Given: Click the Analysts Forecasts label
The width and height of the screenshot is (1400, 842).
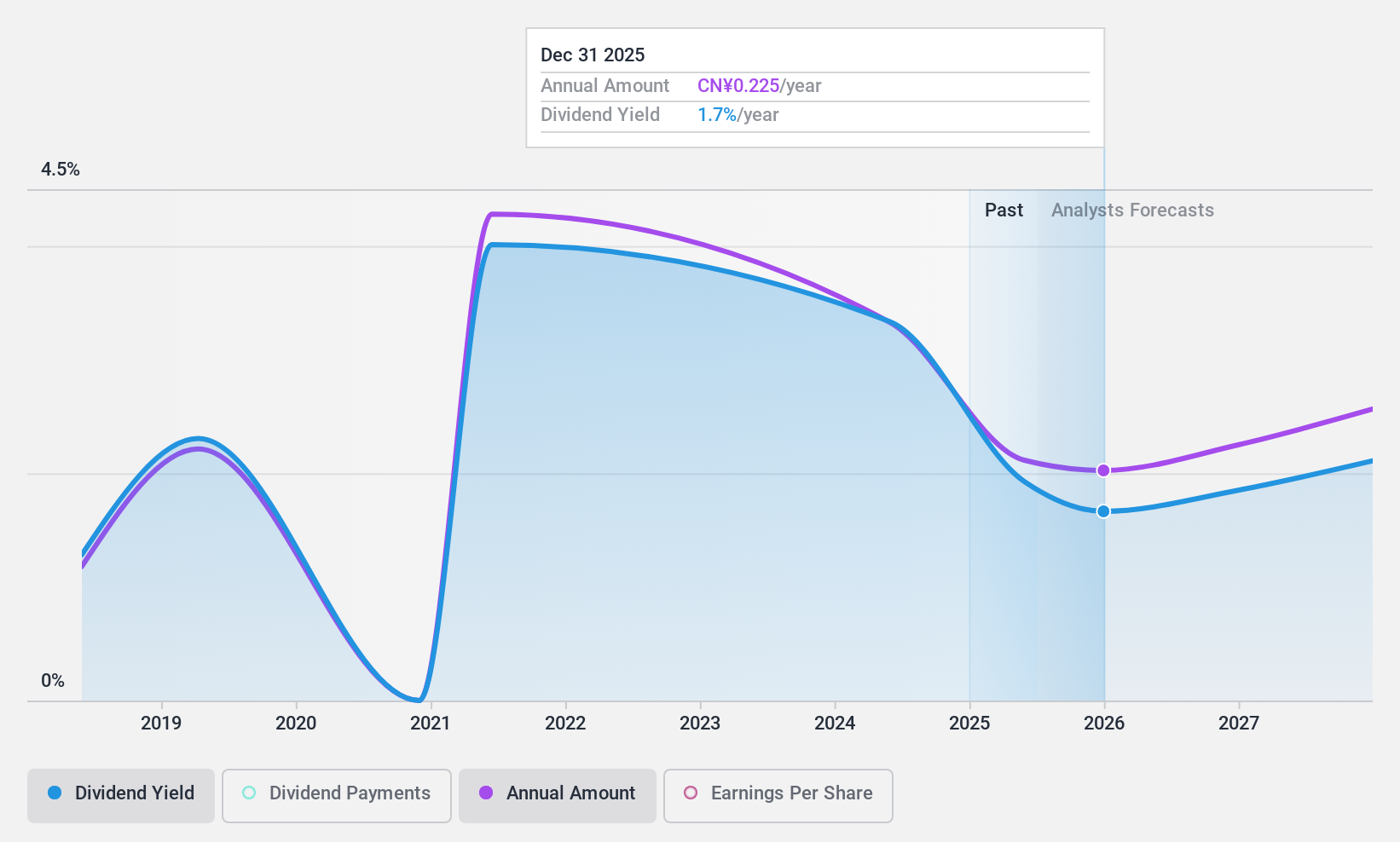Looking at the screenshot, I should pos(1132,210).
